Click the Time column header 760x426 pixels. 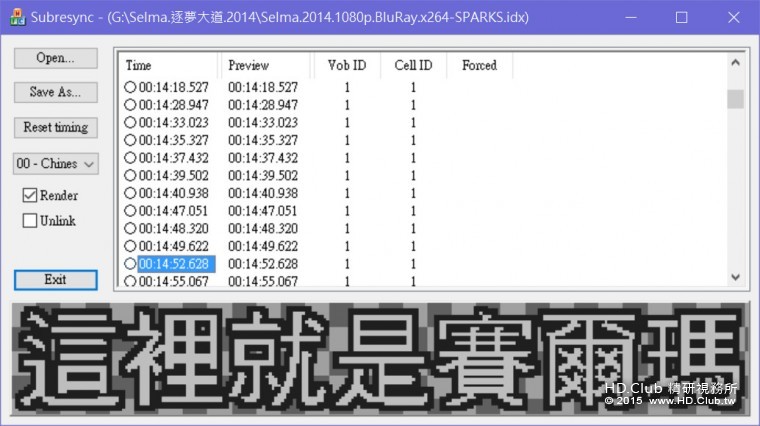[x=168, y=65]
